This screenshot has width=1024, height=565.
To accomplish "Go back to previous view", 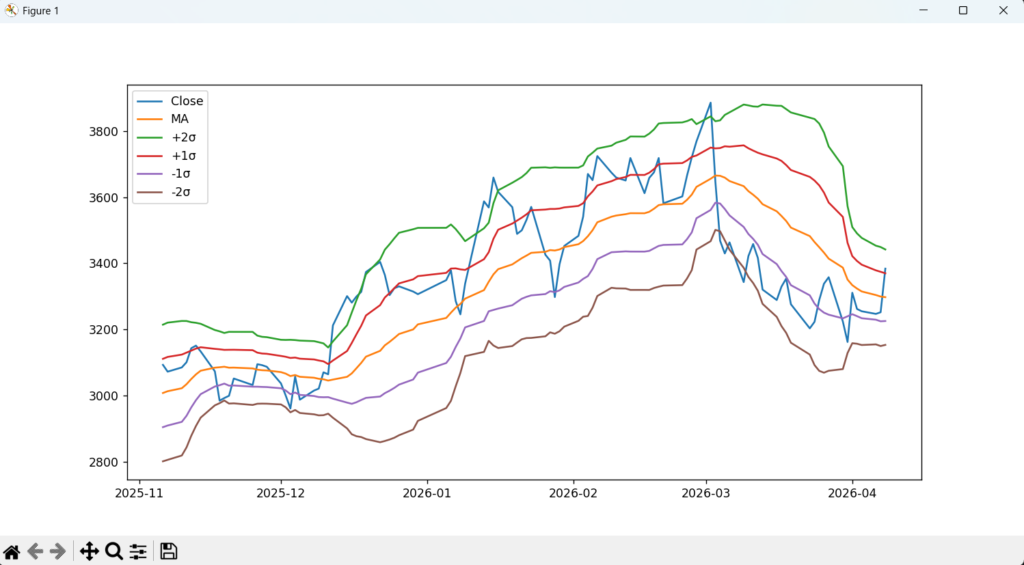I will tap(35, 551).
